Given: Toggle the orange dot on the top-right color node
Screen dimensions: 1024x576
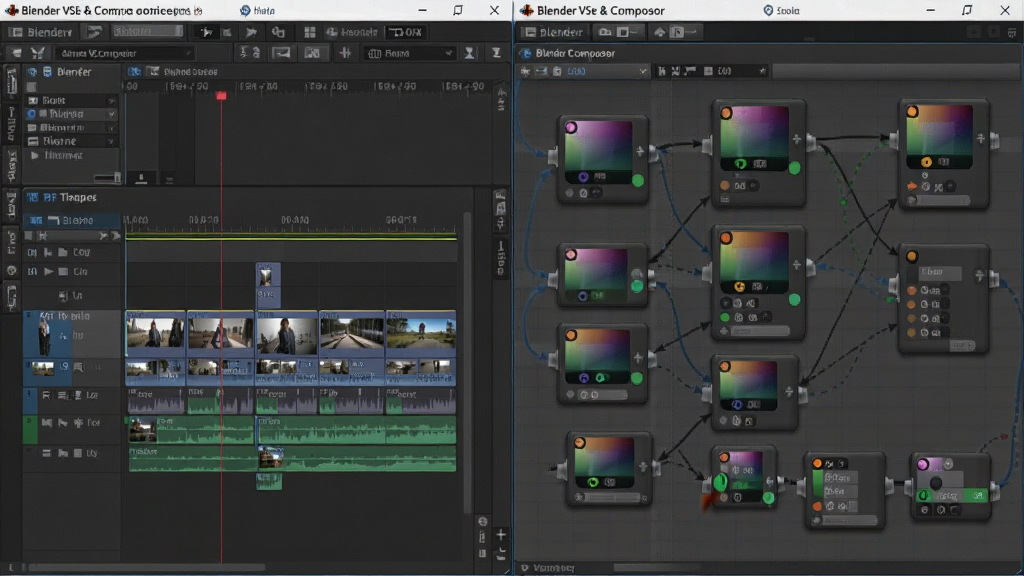Looking at the screenshot, I should pos(912,112).
